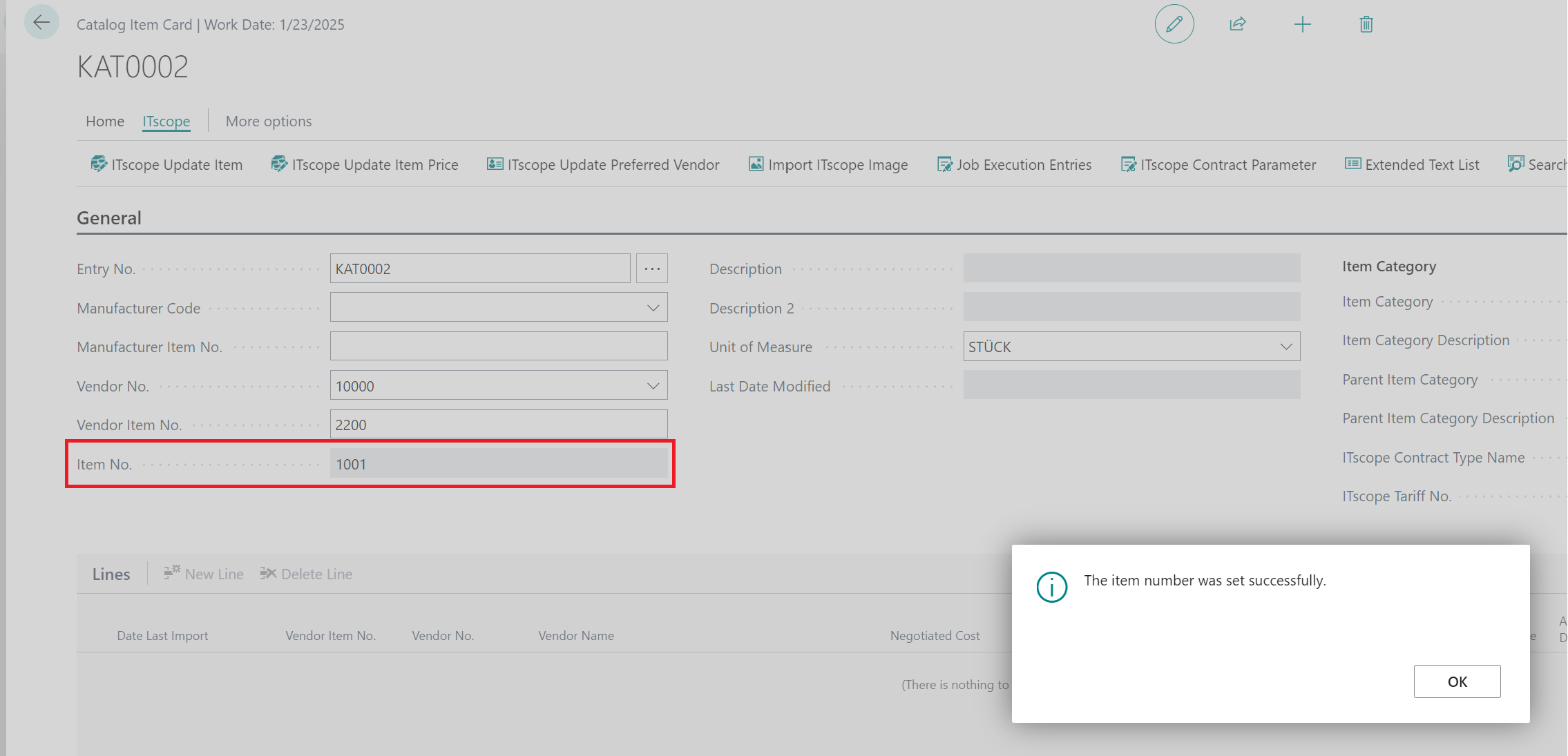Viewport: 1568px width, 756px height.
Task: Click the edit pencil icon
Action: point(1173,25)
